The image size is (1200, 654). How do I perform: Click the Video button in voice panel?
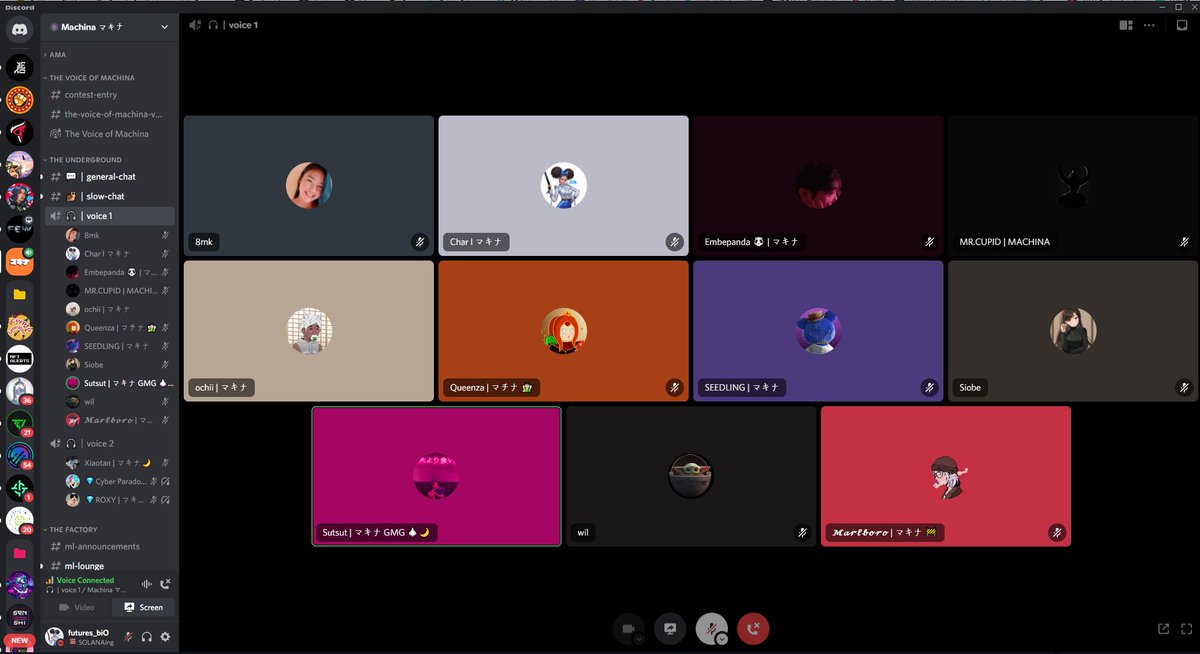(x=77, y=607)
